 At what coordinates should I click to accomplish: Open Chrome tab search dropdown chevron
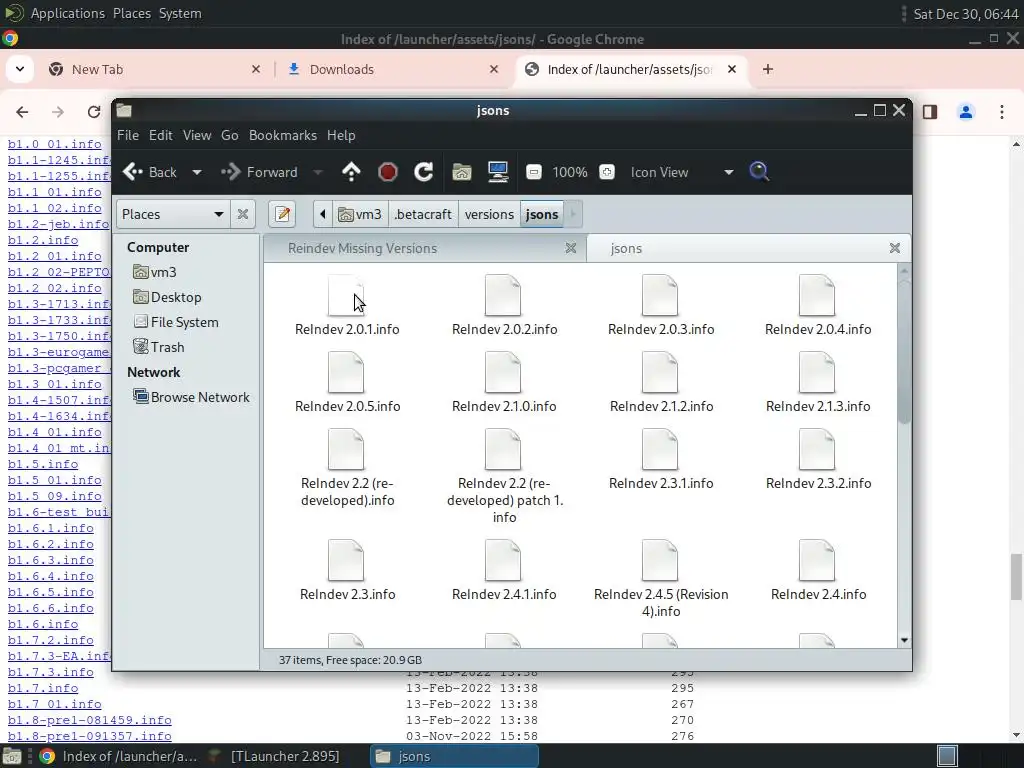tap(20, 69)
